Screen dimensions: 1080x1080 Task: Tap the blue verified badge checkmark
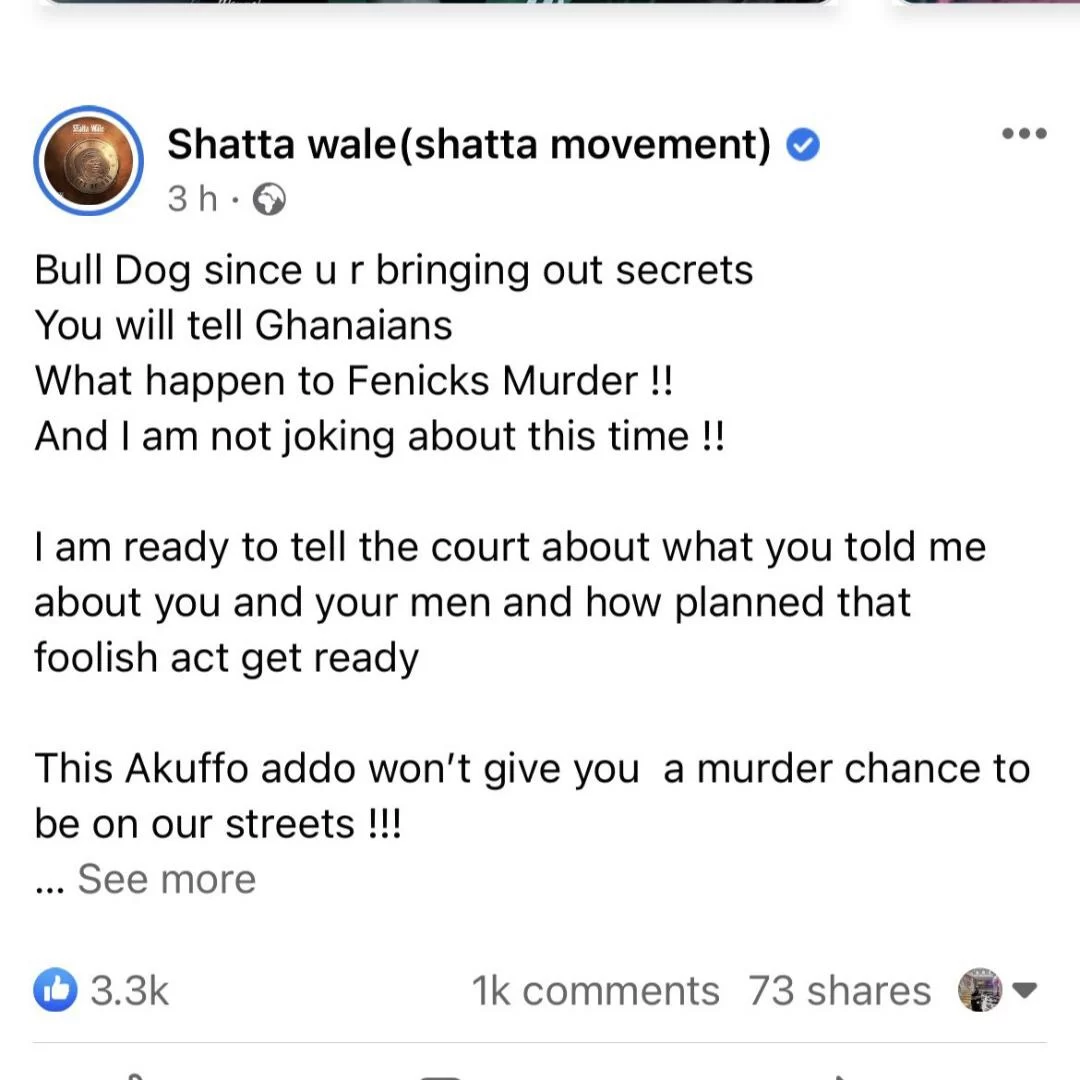[802, 145]
